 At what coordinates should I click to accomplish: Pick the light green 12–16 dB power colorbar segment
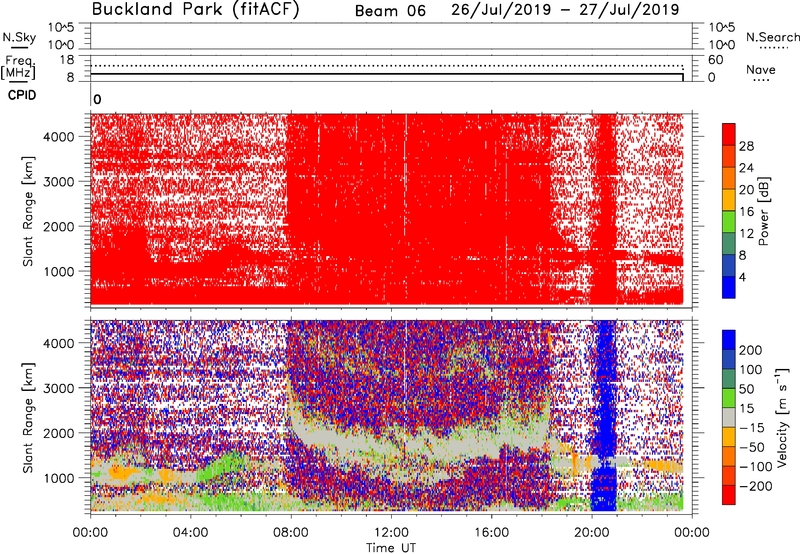[729, 221]
